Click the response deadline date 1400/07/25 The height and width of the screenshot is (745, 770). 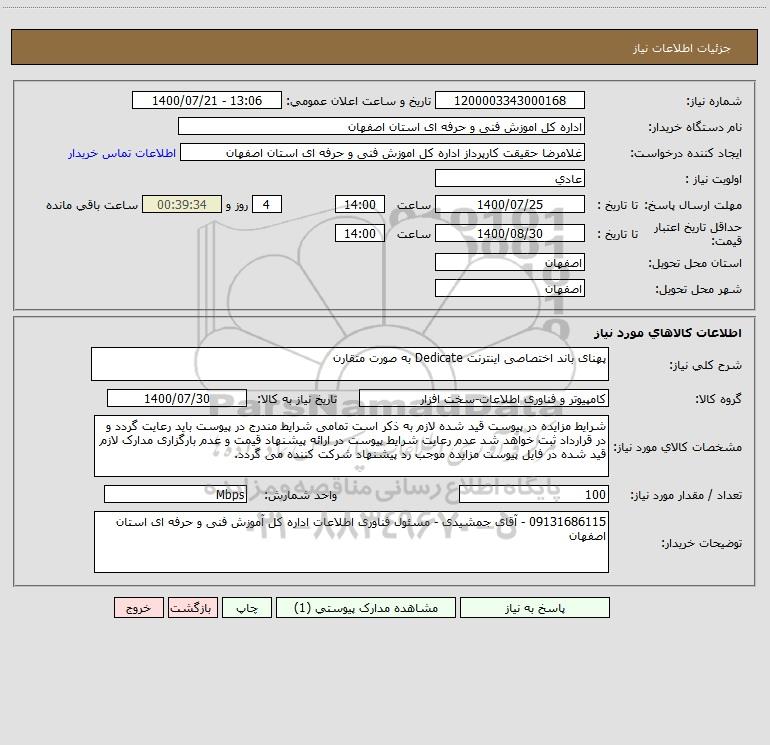coord(510,204)
